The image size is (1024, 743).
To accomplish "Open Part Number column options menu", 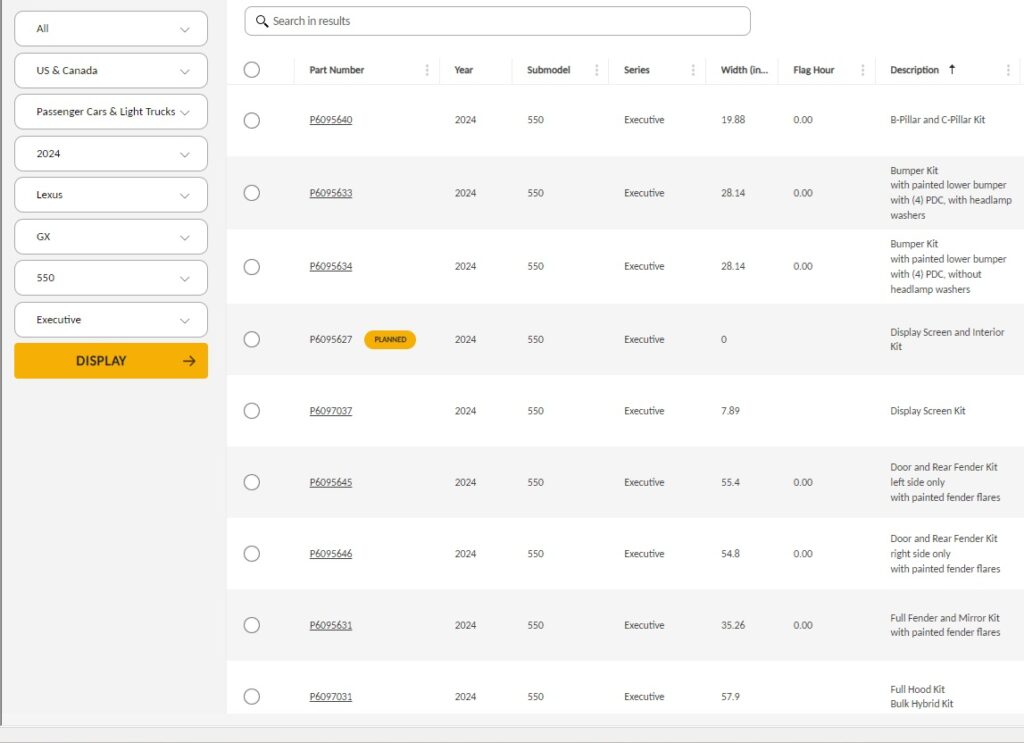I will point(427,70).
